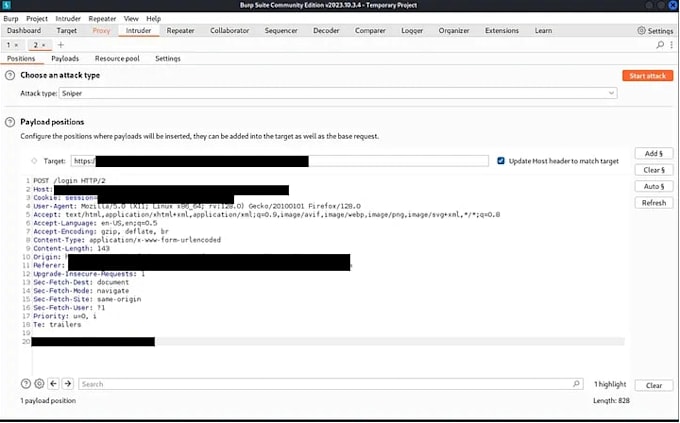Click the Sec-Fetch-Mode: navigate line
The width and height of the screenshot is (680, 423).
(81, 290)
